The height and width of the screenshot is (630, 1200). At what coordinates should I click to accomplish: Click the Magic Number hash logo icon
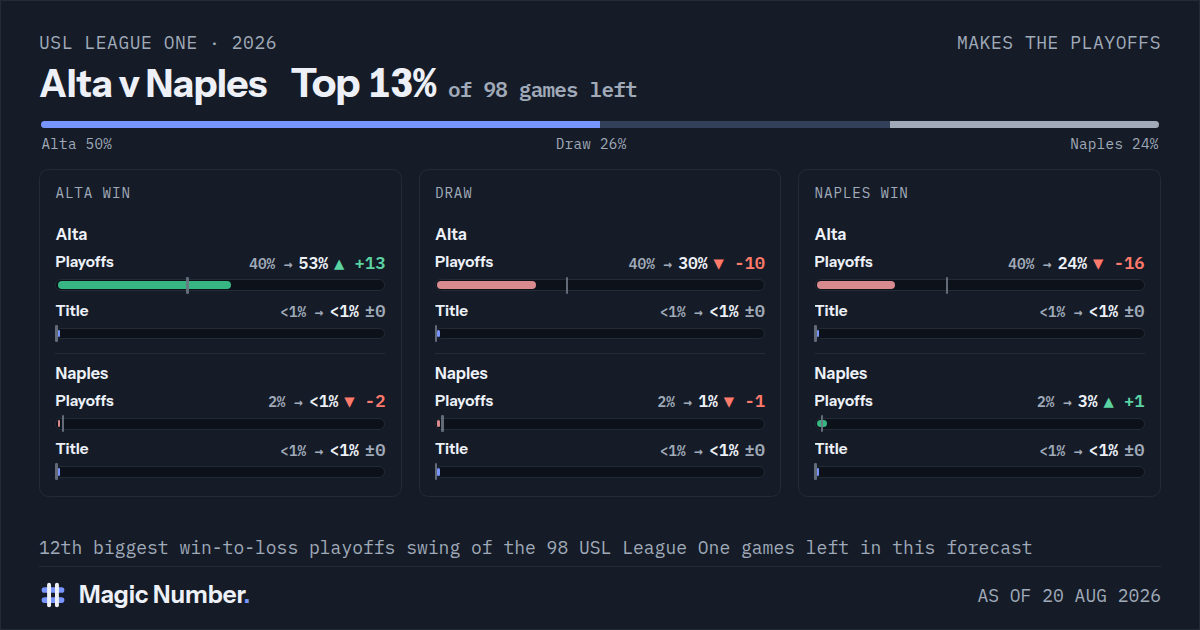[53, 595]
